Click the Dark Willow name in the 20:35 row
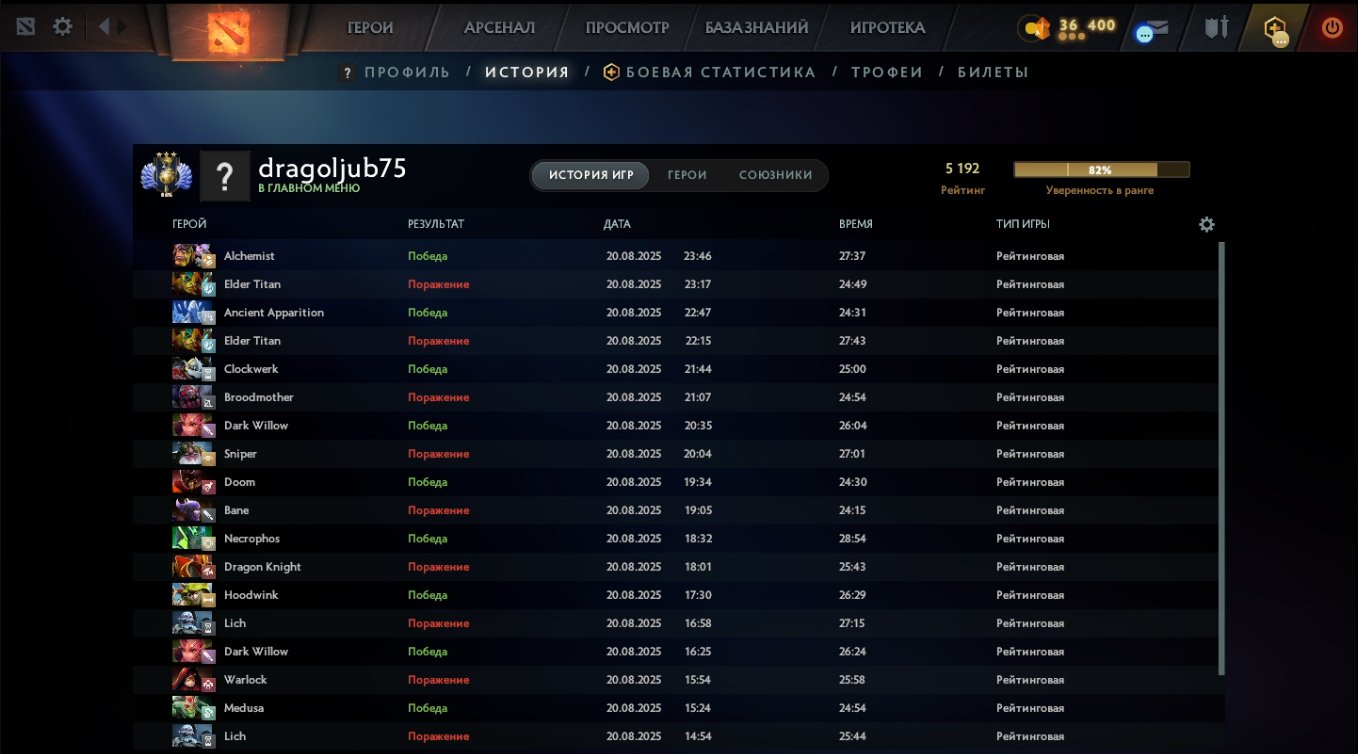 click(256, 426)
